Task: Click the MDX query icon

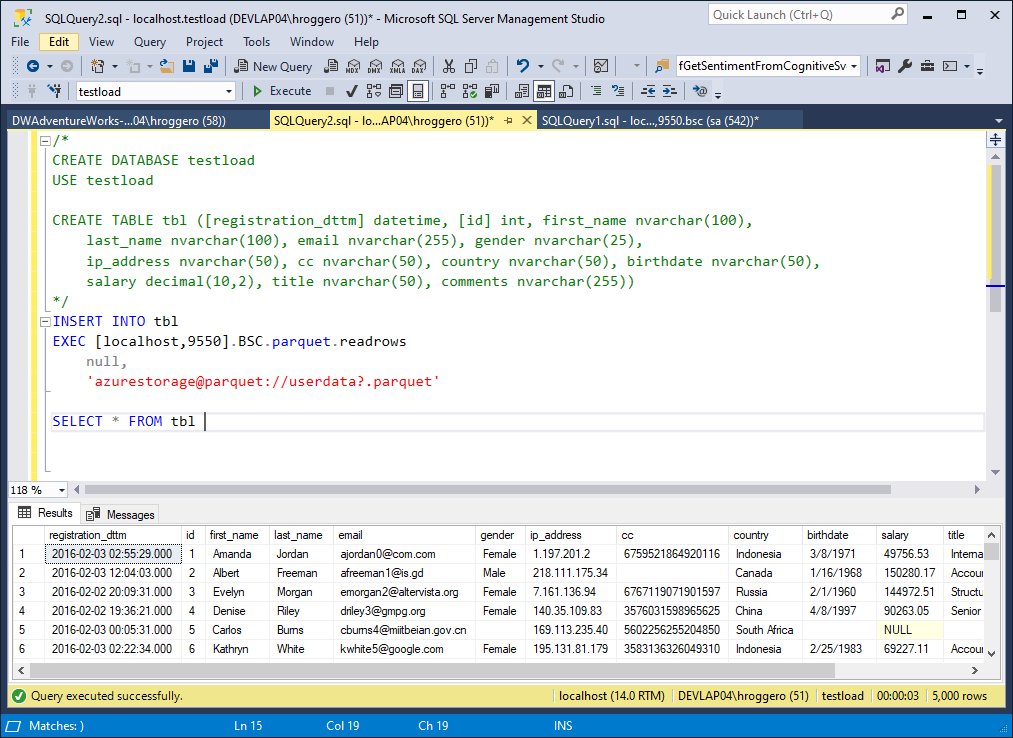Action: tap(352, 66)
